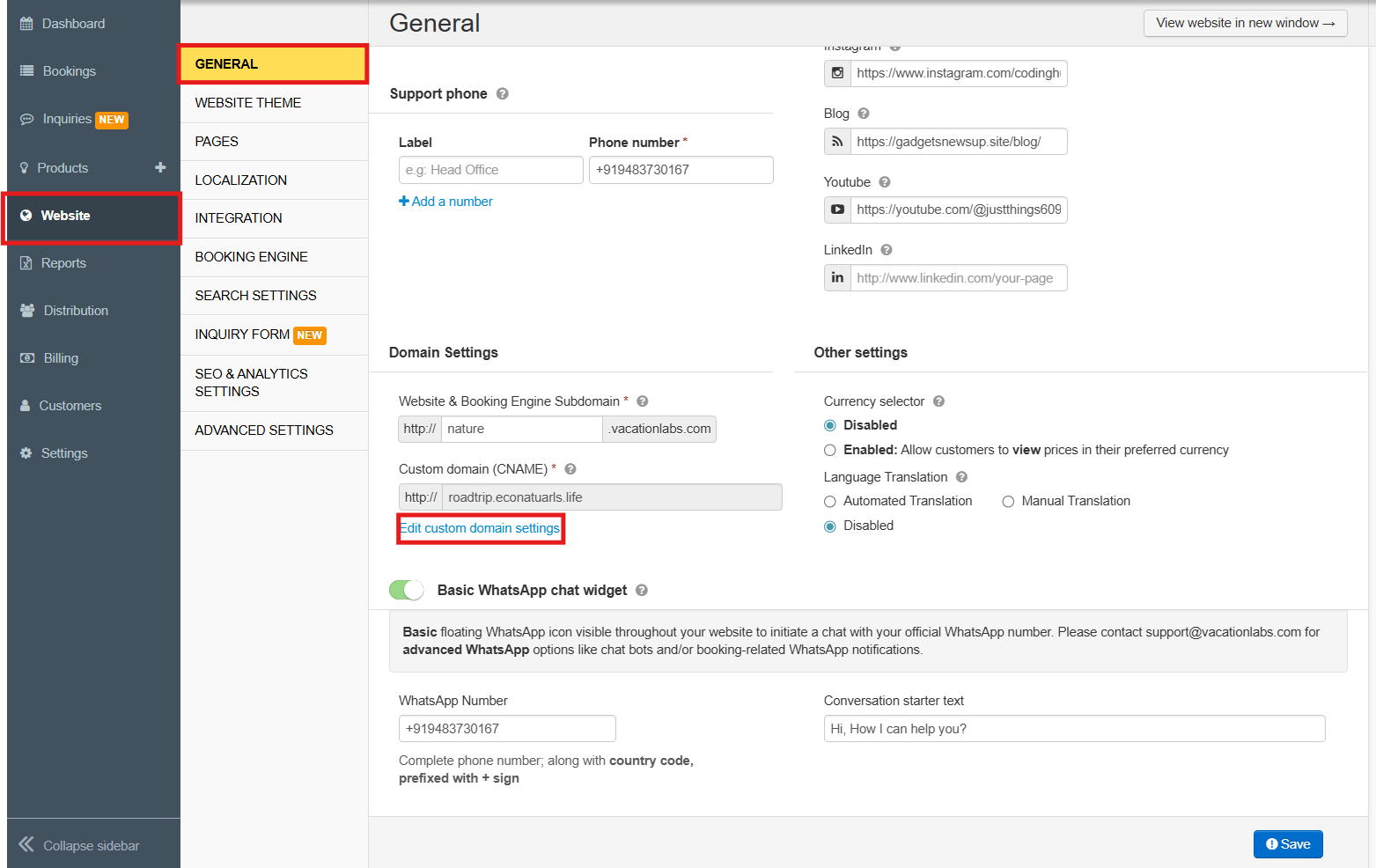Select Manual Translation radio button
The width and height of the screenshot is (1376, 868).
[x=1008, y=502]
